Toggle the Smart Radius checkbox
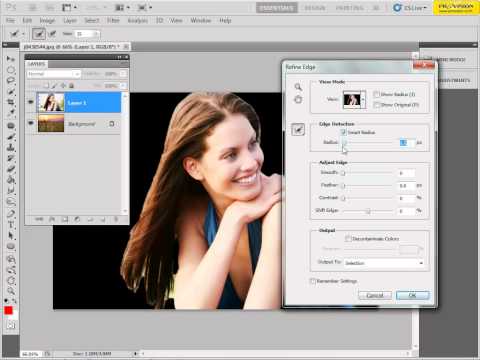The width and height of the screenshot is (480, 360). [343, 132]
